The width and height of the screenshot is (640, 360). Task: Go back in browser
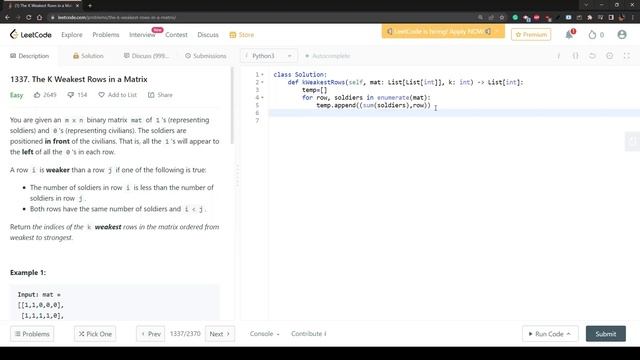(7, 18)
